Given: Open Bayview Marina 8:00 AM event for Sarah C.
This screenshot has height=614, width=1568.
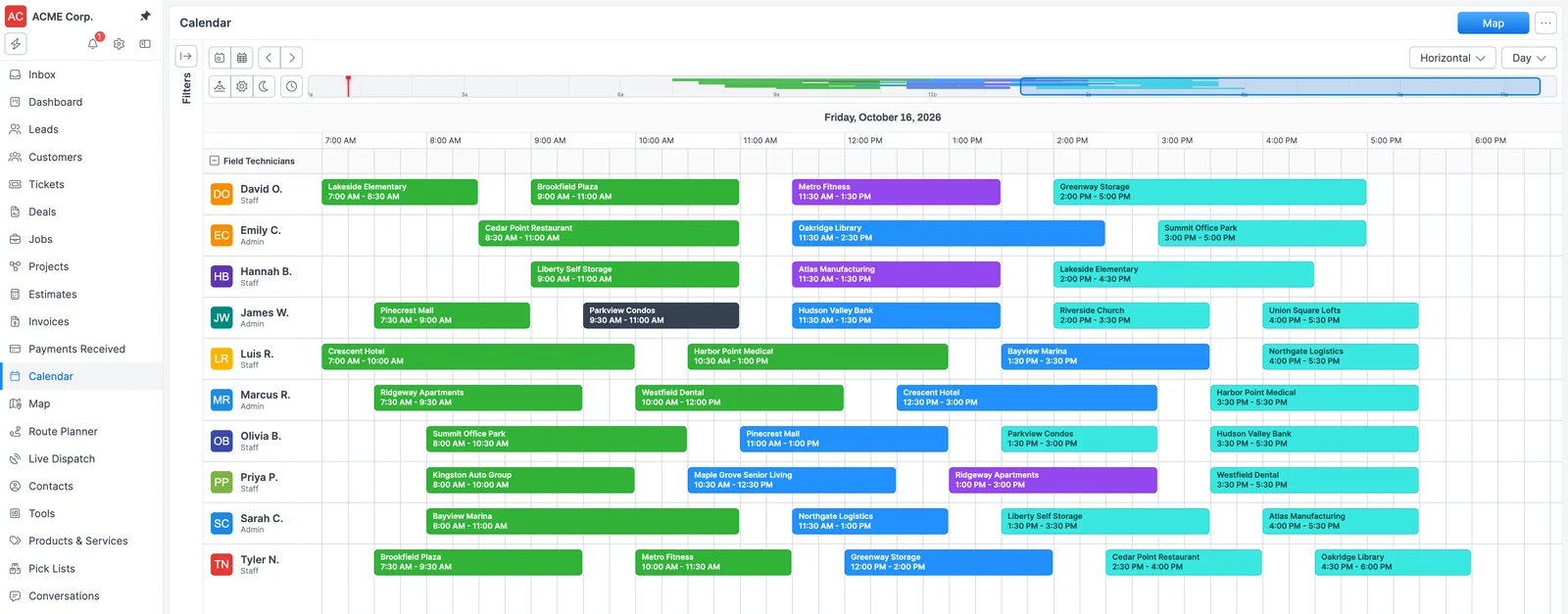Looking at the screenshot, I should [583, 521].
